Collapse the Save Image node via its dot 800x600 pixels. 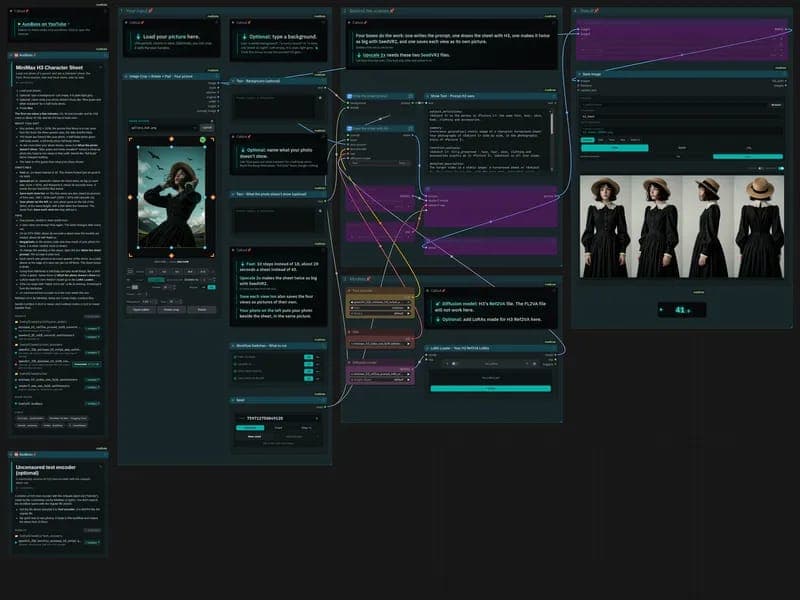tap(579, 74)
